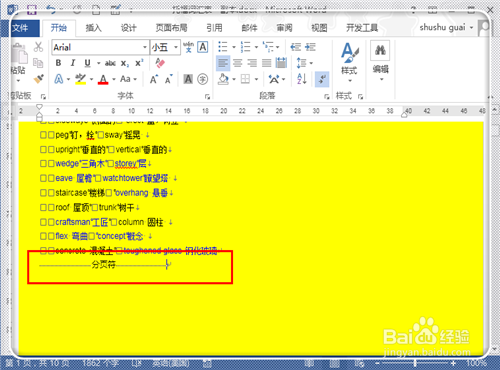
Task: Click the Format Painter brush
Action: (38, 79)
